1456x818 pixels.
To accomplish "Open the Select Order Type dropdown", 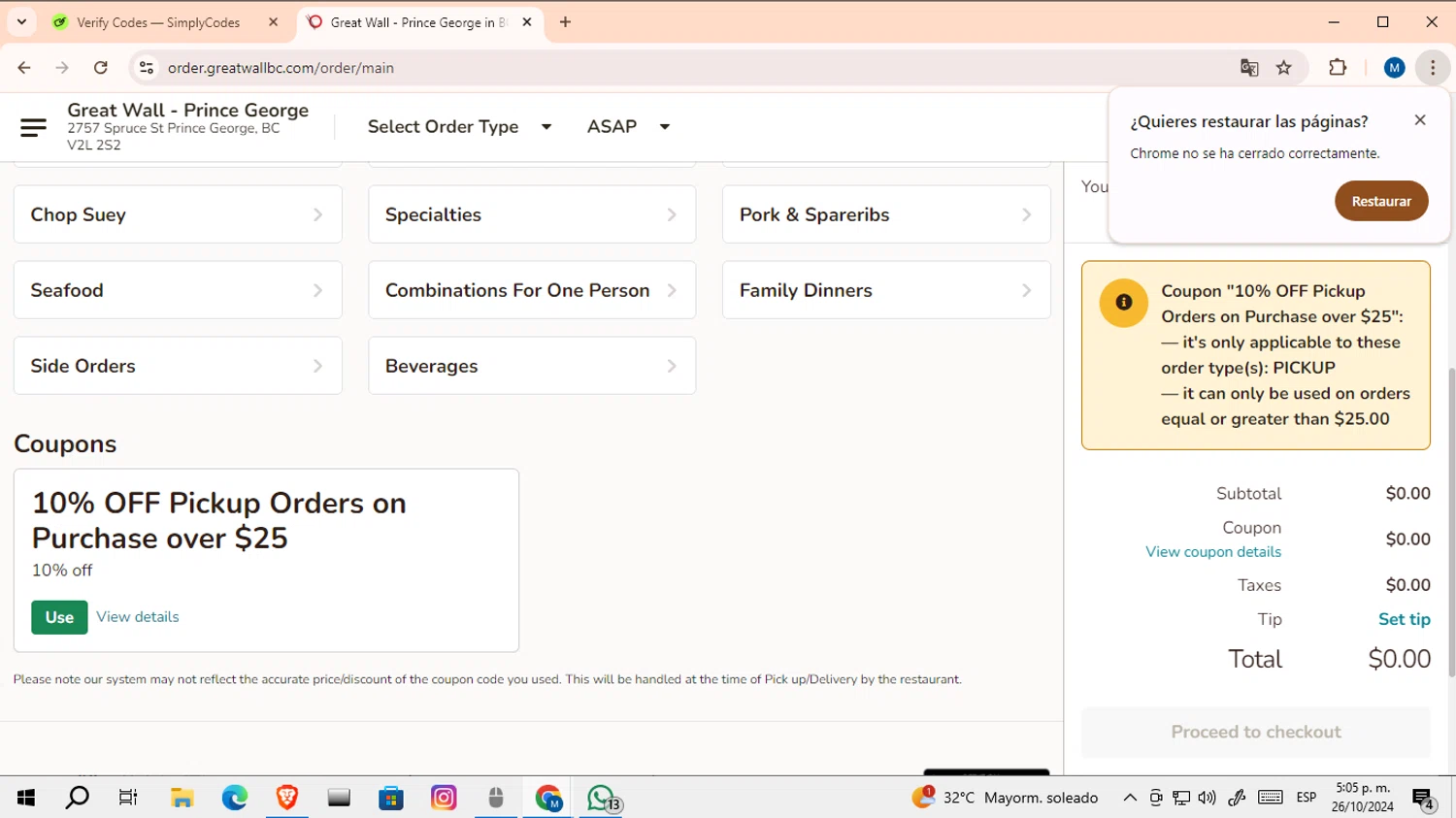I will click(x=459, y=127).
